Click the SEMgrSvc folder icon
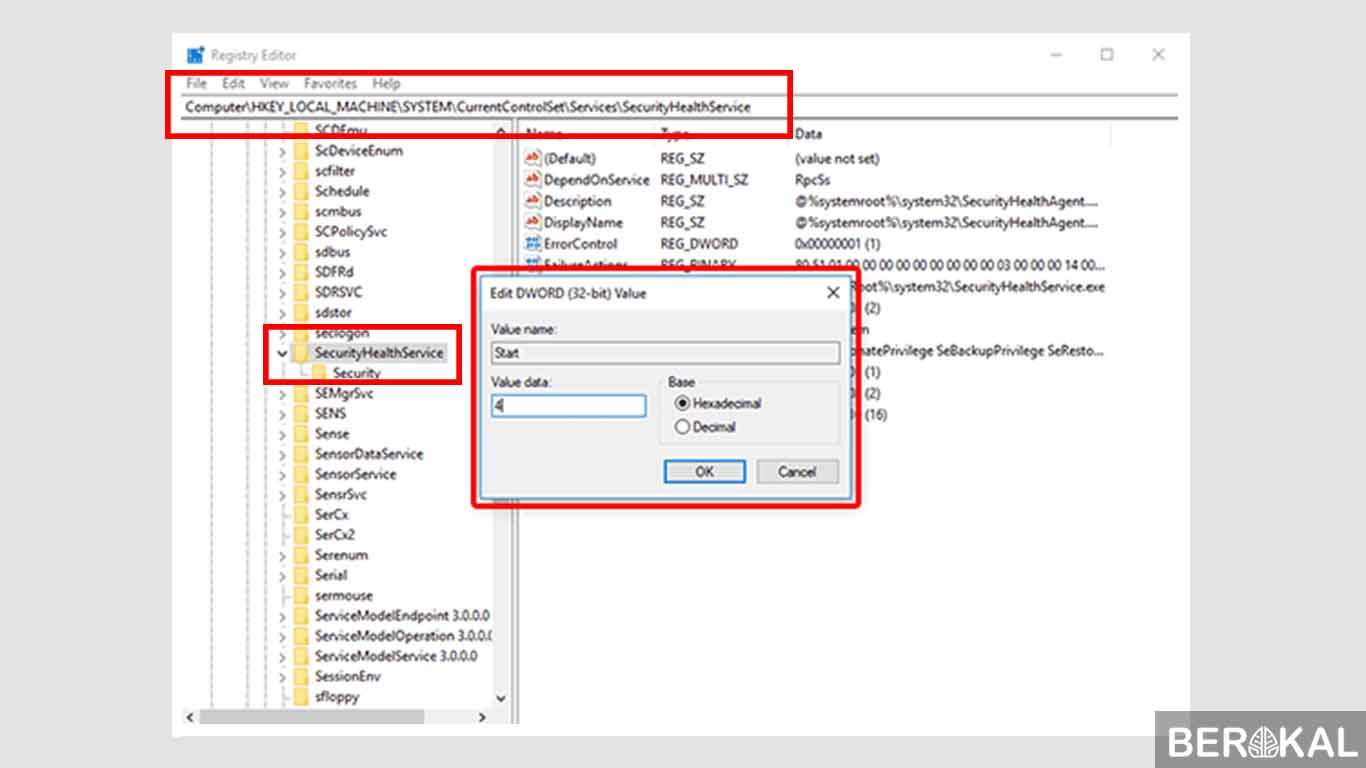The image size is (1366, 768). 301,394
